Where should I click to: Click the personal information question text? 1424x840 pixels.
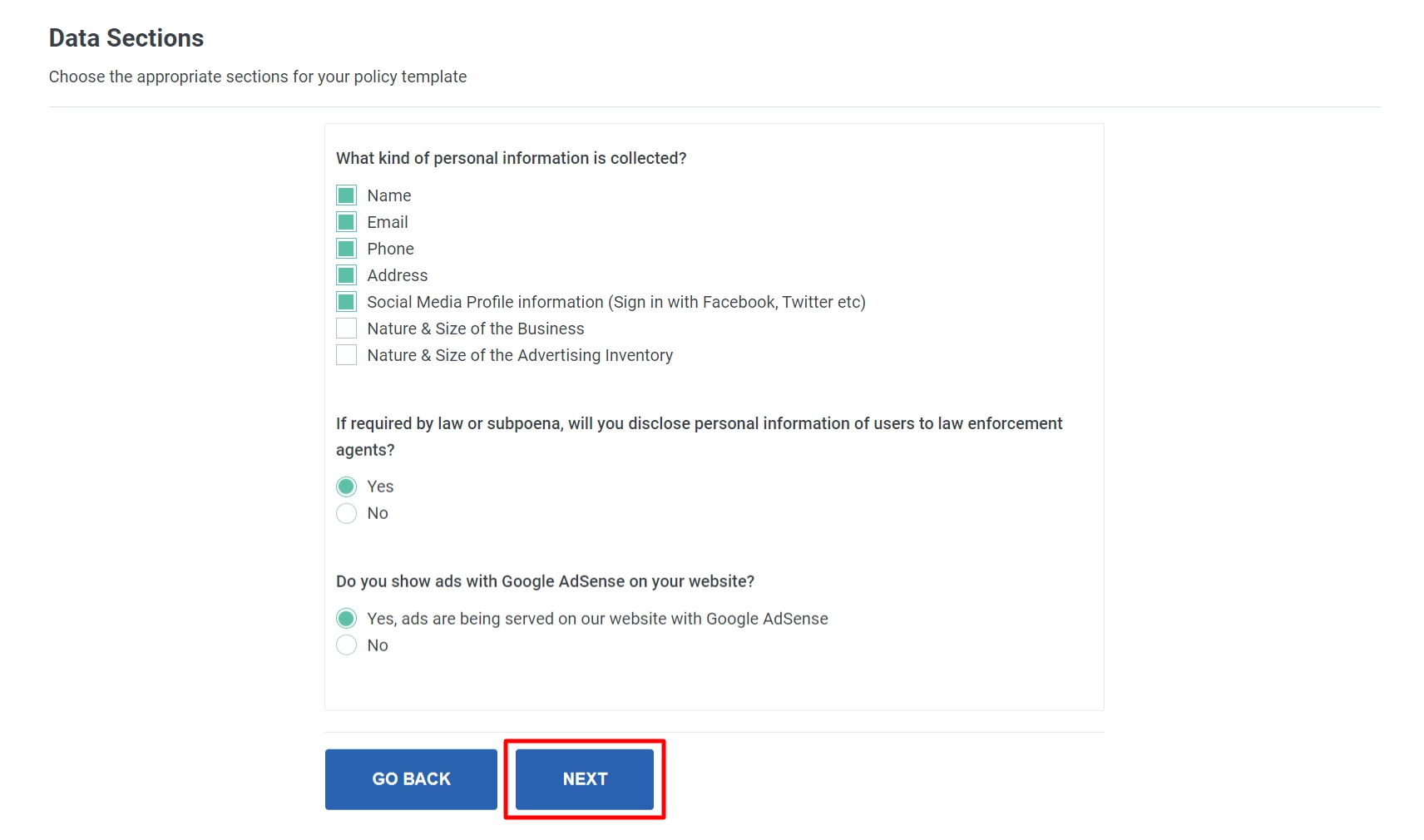(512, 157)
